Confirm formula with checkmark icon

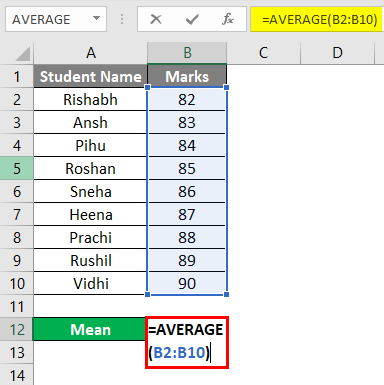click(192, 19)
